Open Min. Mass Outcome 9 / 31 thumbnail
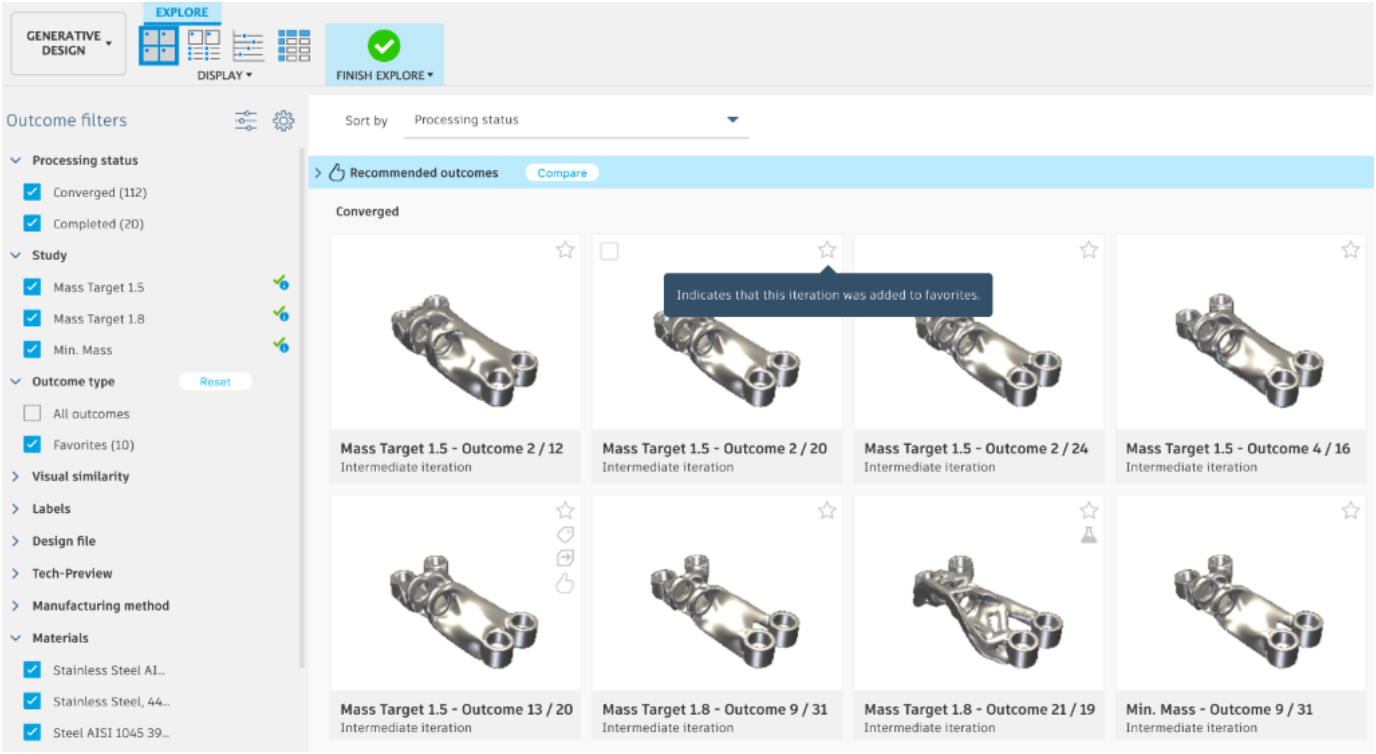The width and height of the screenshot is (1376, 754). pyautogui.click(x=1241, y=593)
